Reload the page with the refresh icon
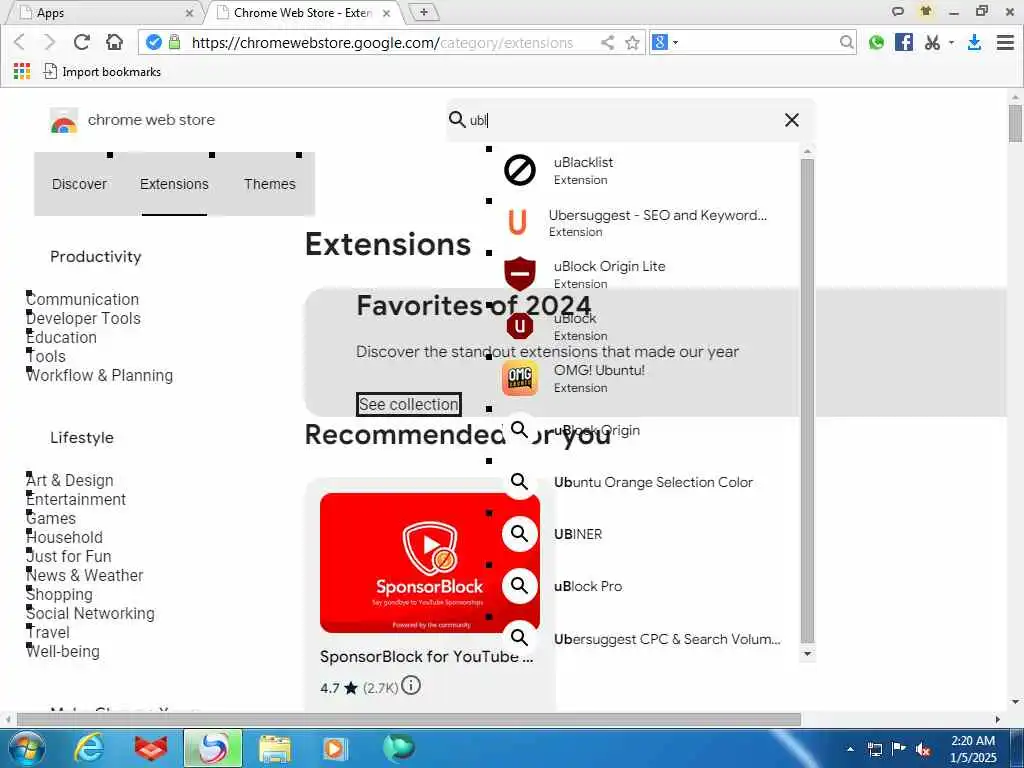Image resolution: width=1024 pixels, height=768 pixels. tap(82, 42)
